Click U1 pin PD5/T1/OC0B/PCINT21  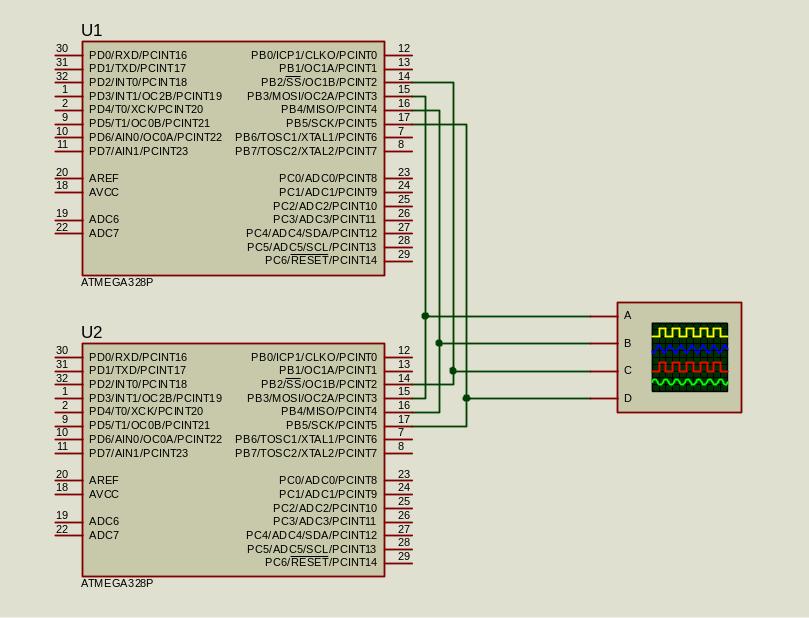click(x=150, y=123)
